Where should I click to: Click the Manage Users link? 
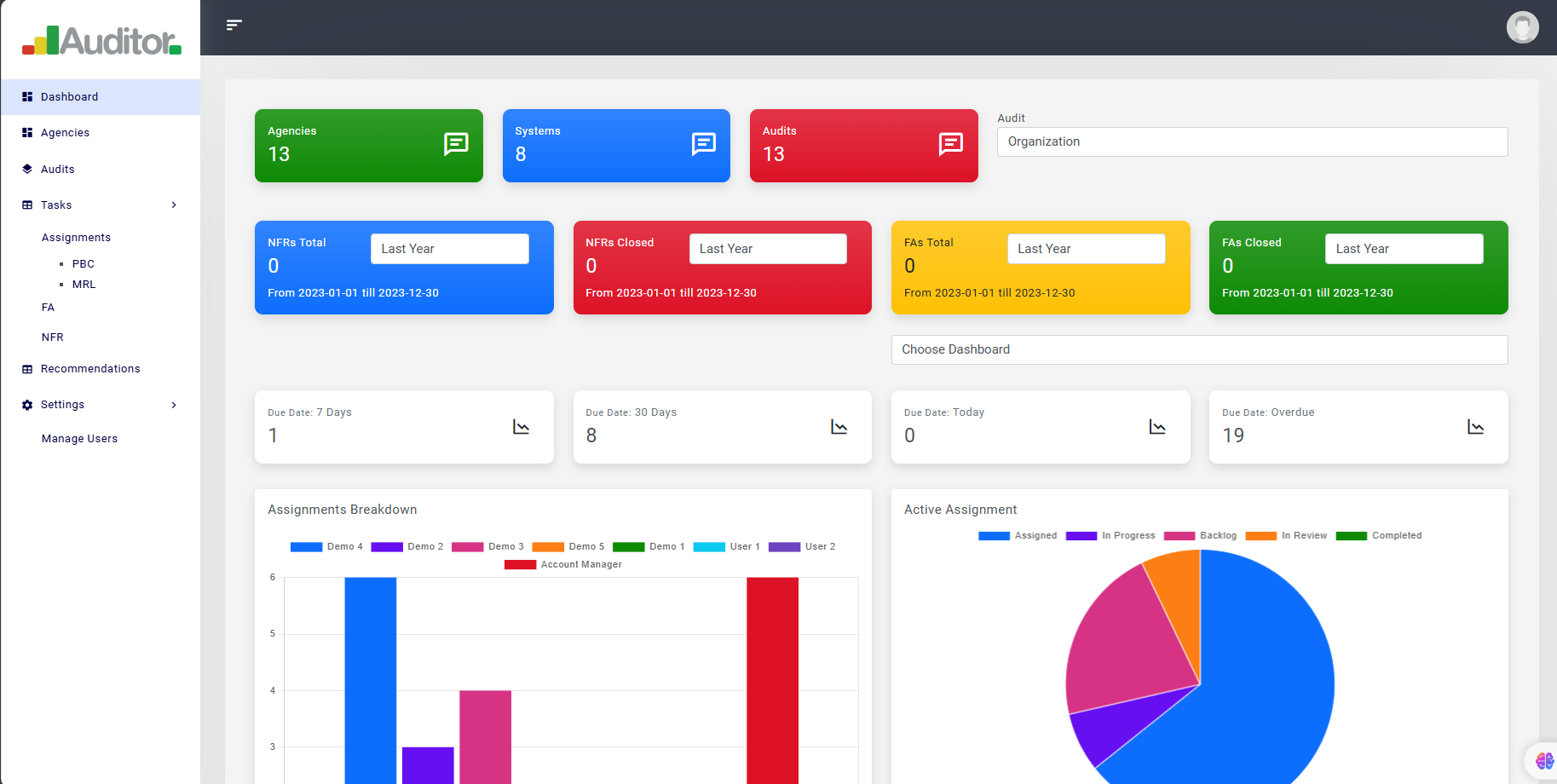(x=79, y=439)
